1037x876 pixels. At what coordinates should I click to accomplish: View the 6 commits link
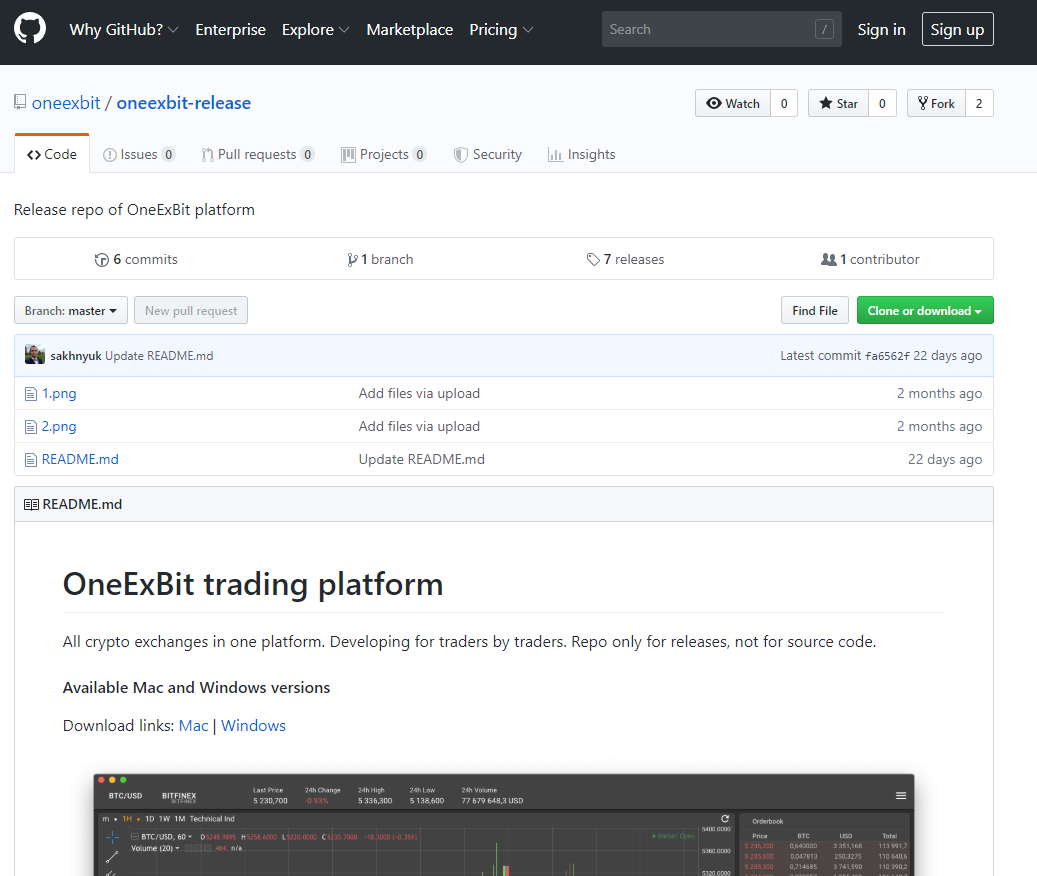(137, 260)
